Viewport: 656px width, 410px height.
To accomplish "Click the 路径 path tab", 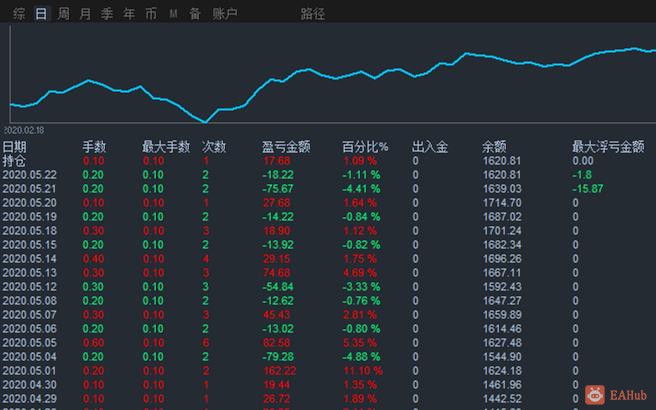I will point(313,14).
